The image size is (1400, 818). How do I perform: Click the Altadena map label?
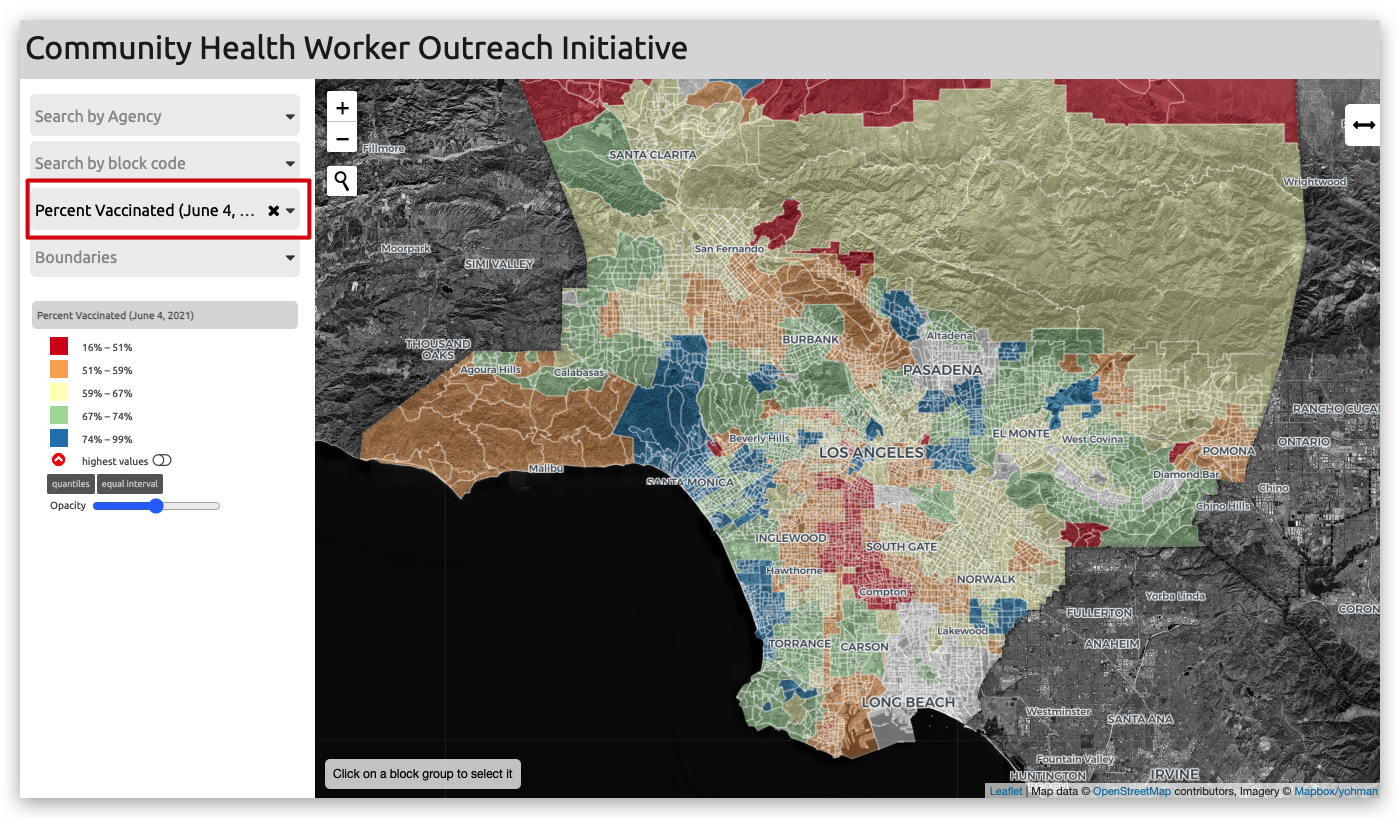tap(949, 336)
